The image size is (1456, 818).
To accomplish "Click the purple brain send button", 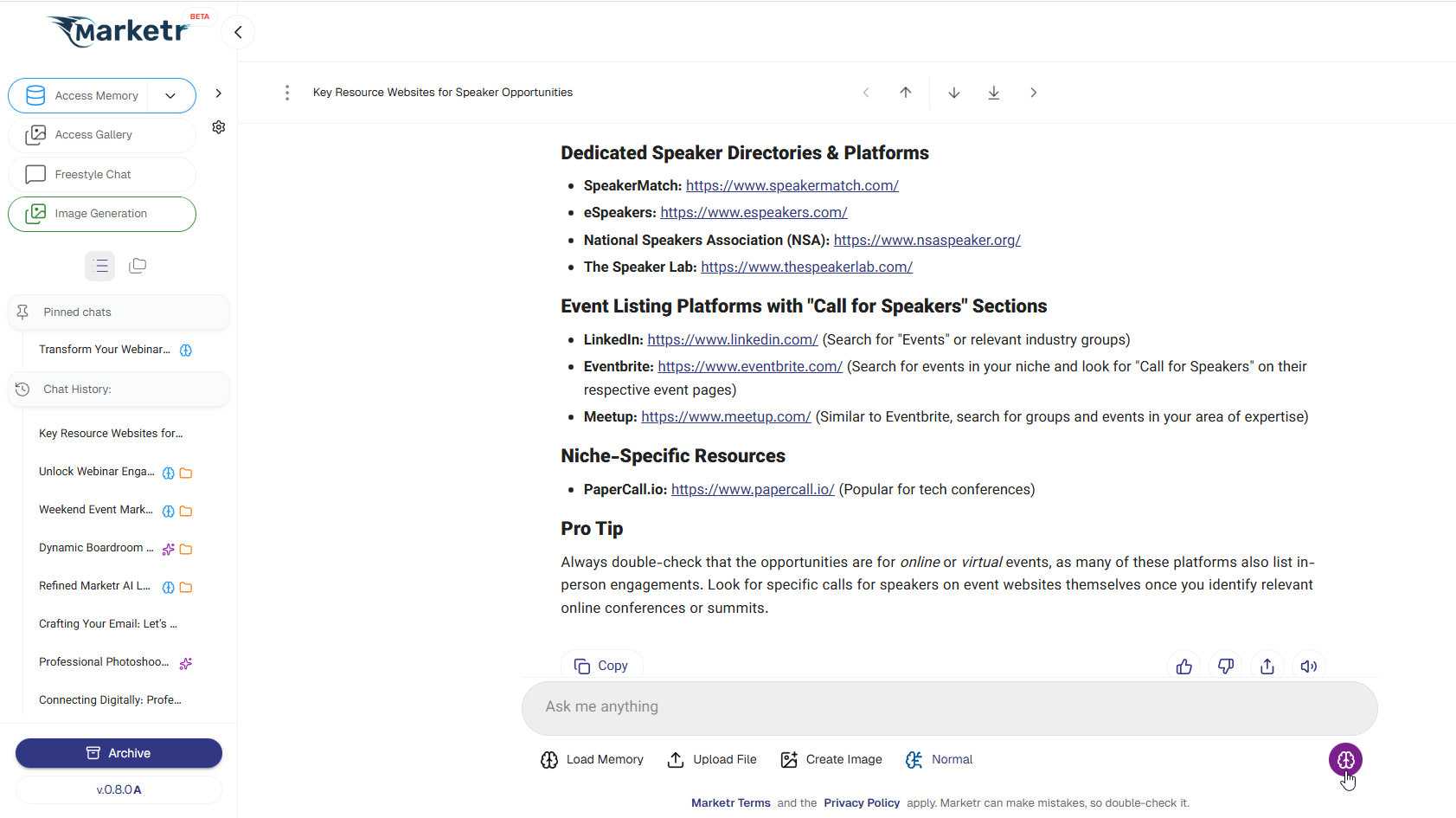I will click(x=1345, y=760).
